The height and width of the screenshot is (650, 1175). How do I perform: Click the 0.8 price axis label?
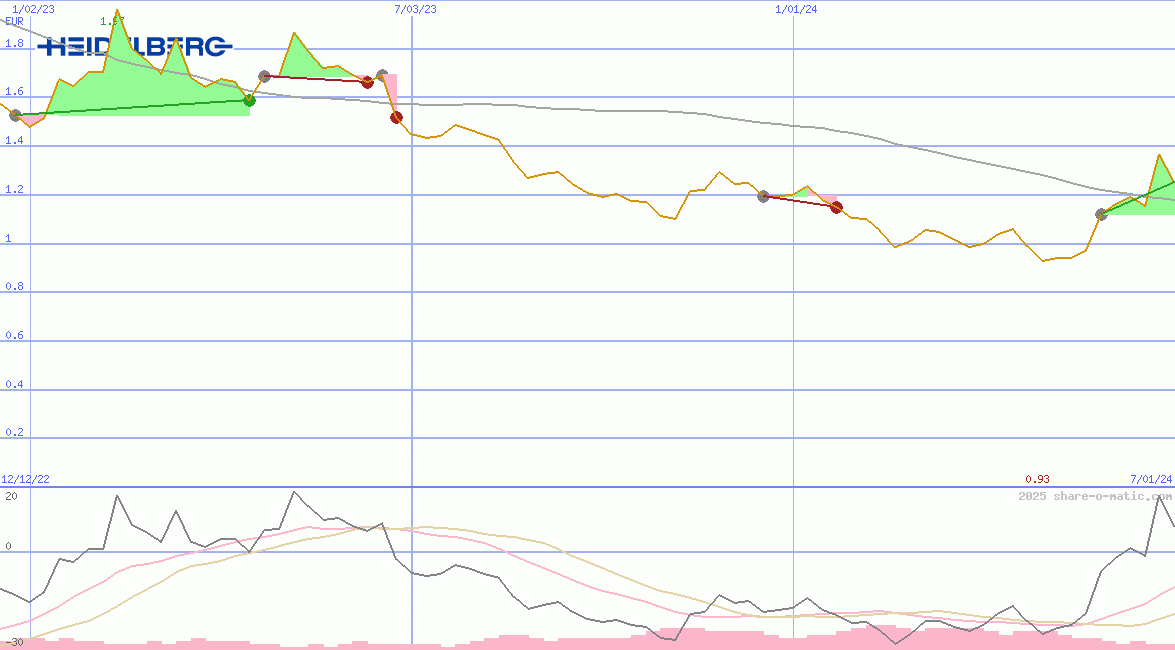pos(14,287)
